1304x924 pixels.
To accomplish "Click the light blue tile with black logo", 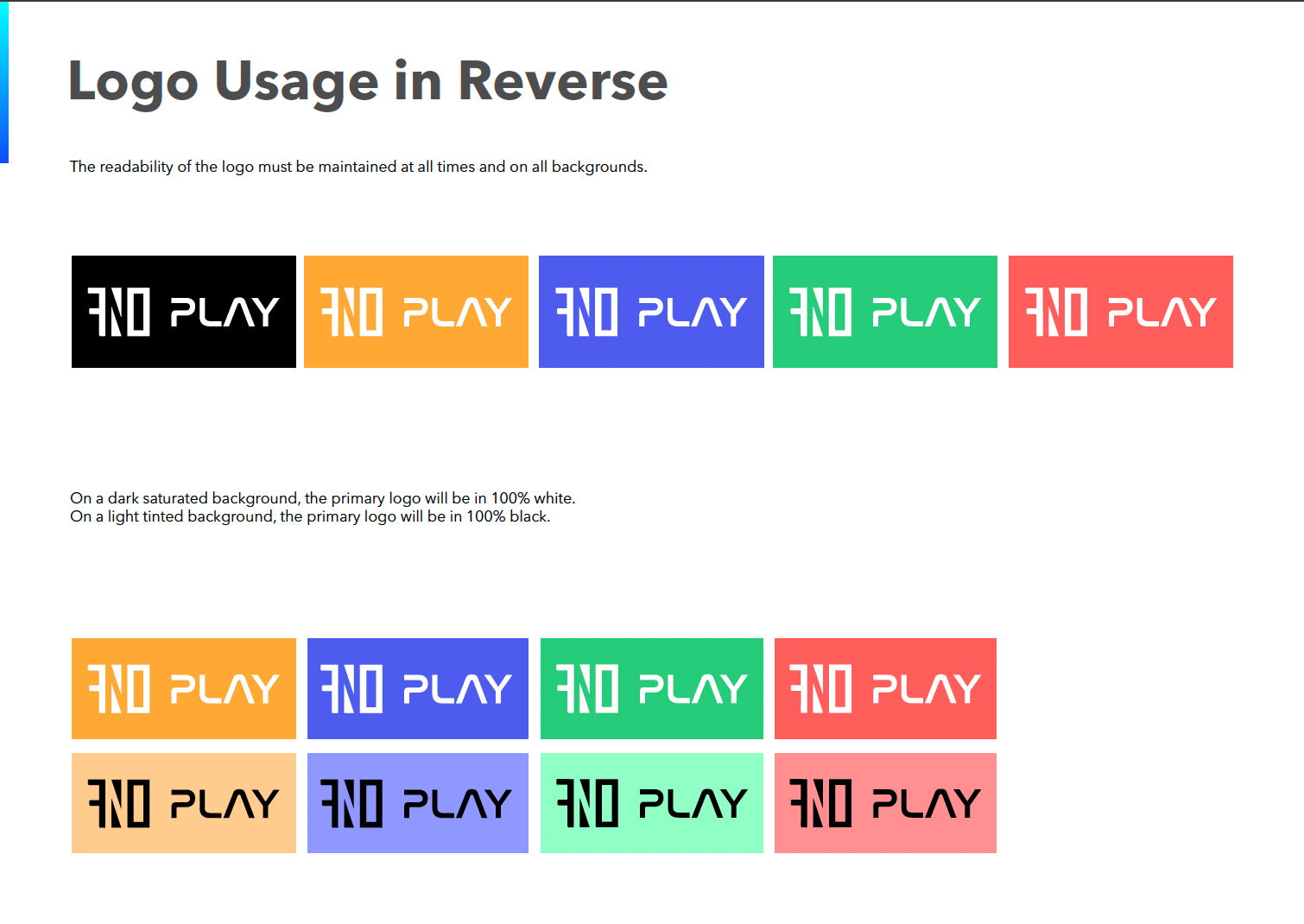I will [418, 803].
